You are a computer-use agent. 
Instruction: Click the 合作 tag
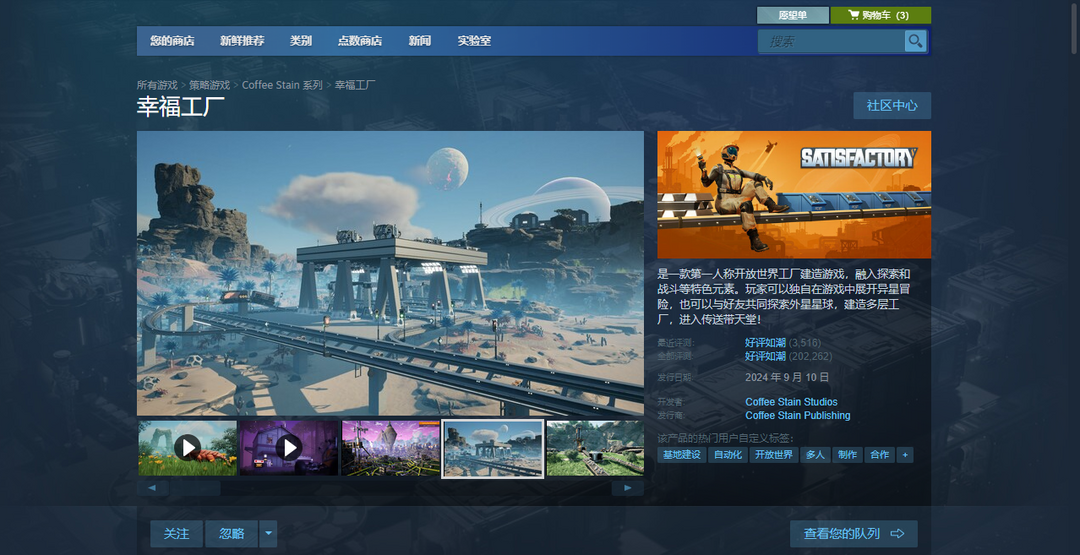click(x=880, y=454)
